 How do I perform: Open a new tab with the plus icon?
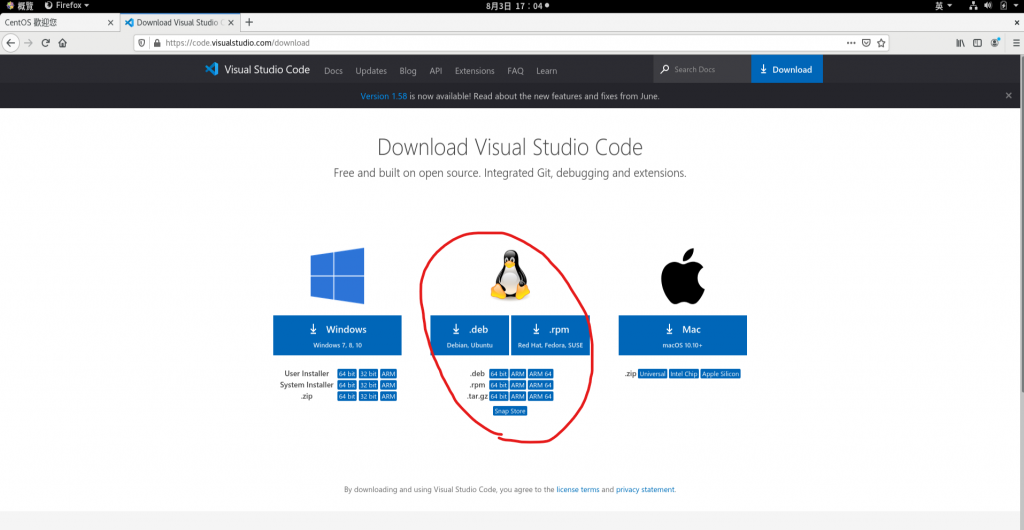click(249, 22)
